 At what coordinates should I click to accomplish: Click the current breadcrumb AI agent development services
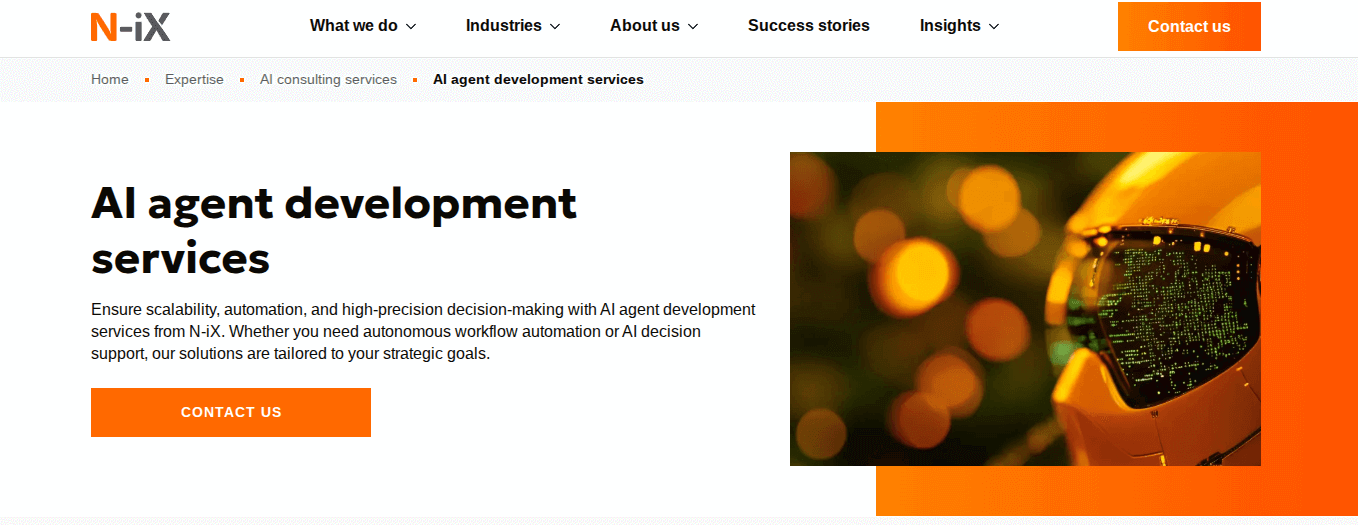[538, 79]
